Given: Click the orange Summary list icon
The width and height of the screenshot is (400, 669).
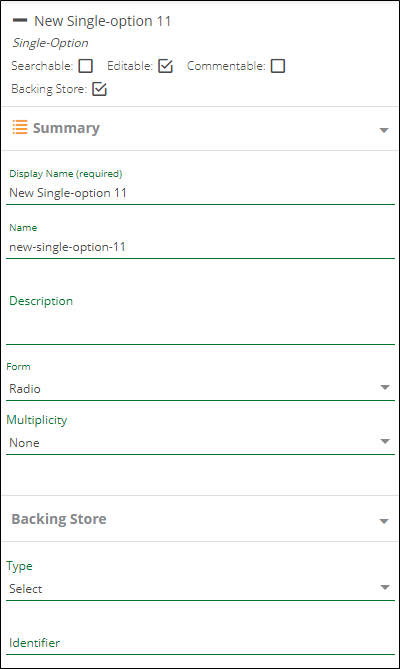Looking at the screenshot, I should (x=20, y=127).
